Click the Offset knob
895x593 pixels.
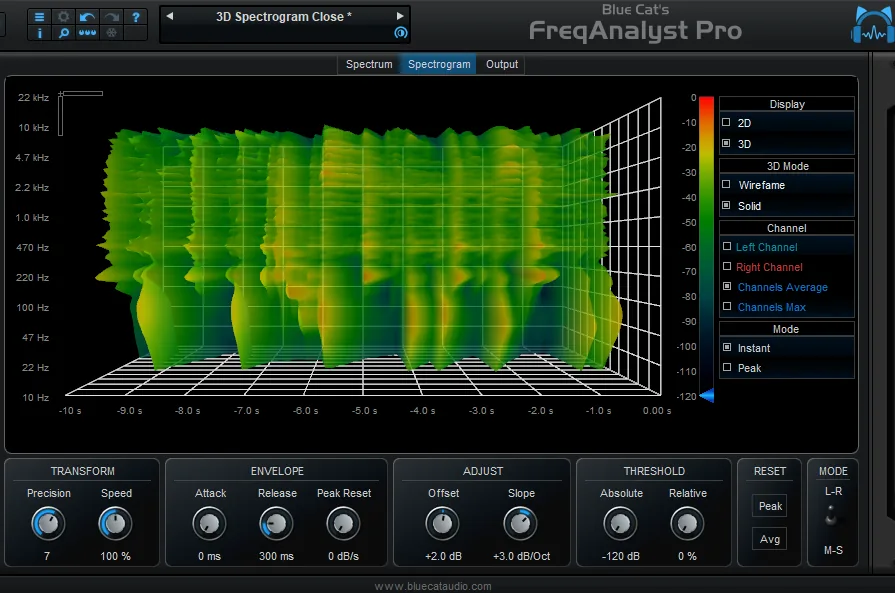(442, 524)
